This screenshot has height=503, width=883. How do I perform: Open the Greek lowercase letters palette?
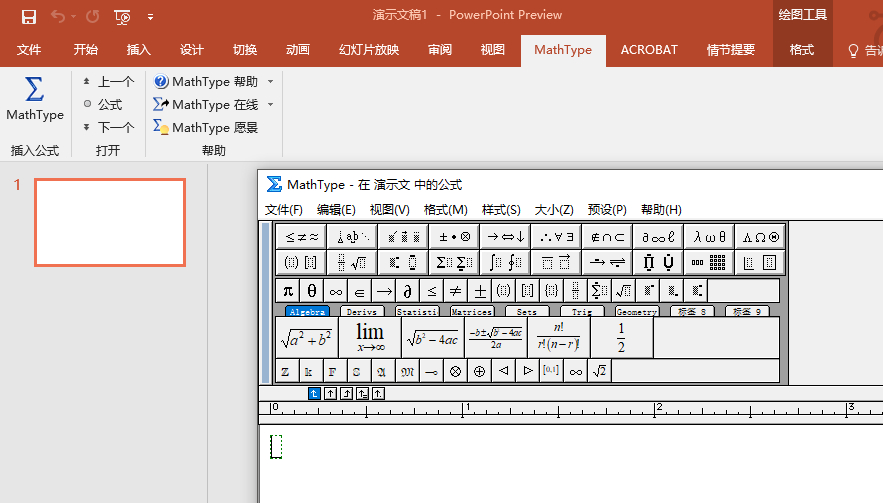(x=710, y=237)
